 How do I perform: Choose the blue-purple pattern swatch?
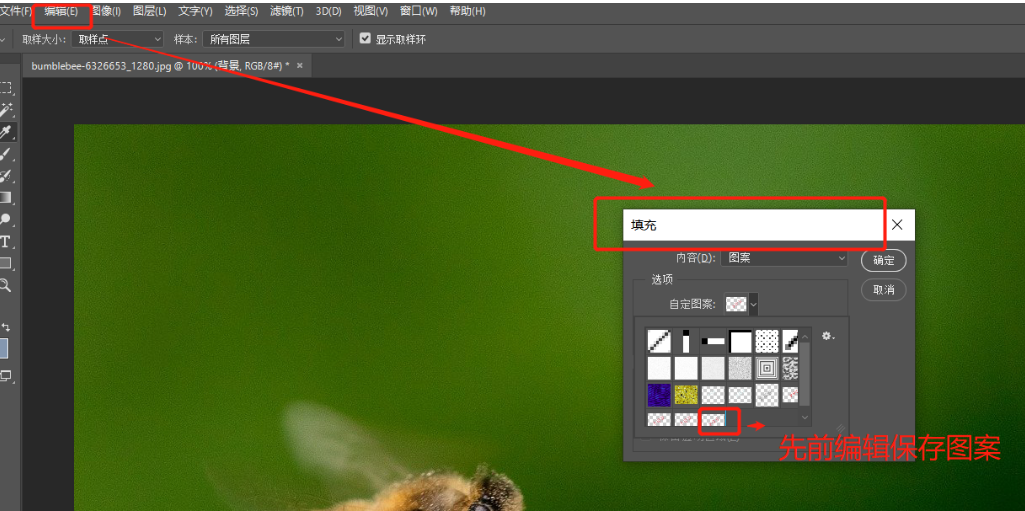(659, 395)
